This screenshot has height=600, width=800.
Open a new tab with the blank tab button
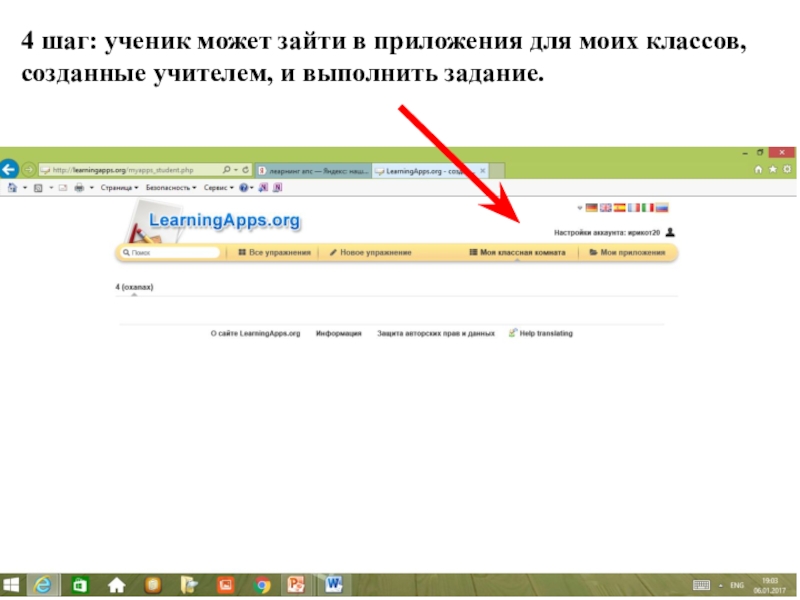click(x=497, y=171)
